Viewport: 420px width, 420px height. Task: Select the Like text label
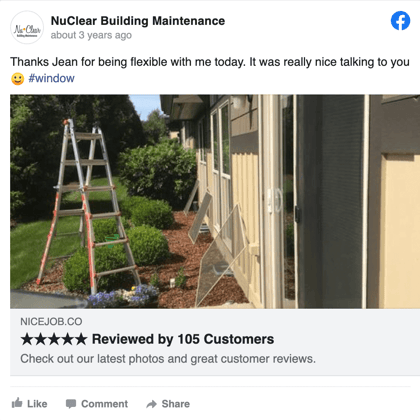coord(37,404)
